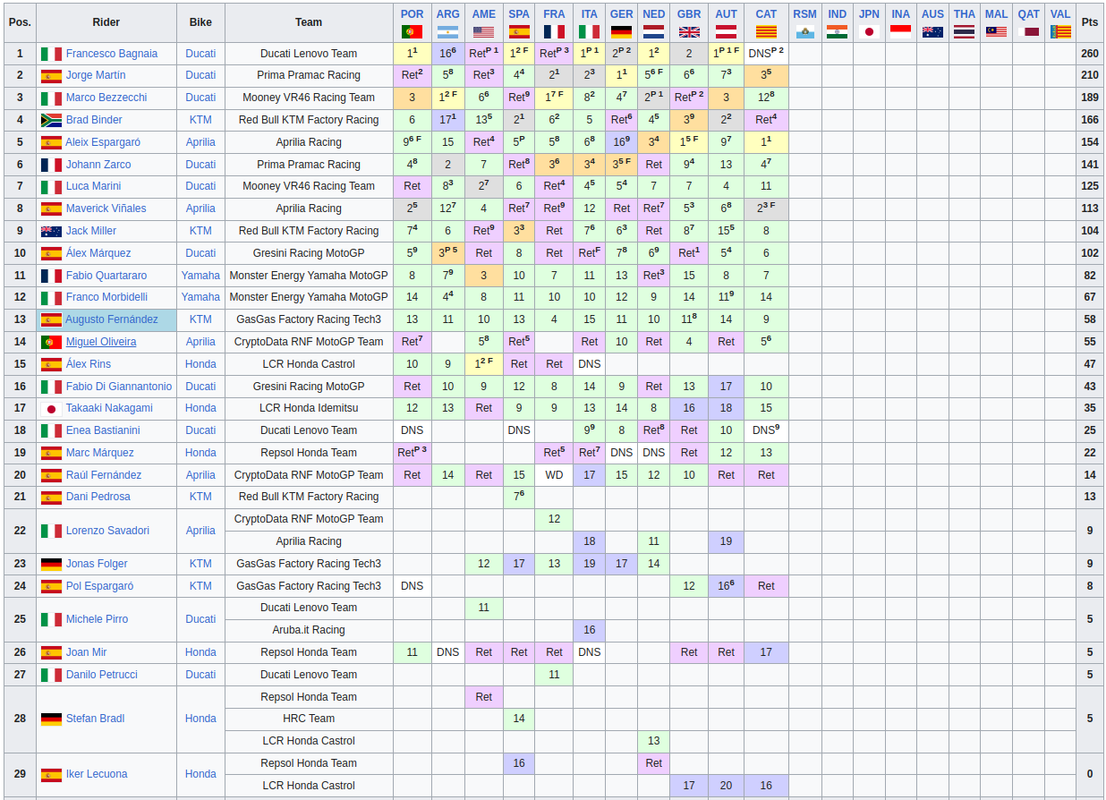Viewport: 1106px width, 800px height.
Task: Open the RSM race column header link
Action: point(805,14)
